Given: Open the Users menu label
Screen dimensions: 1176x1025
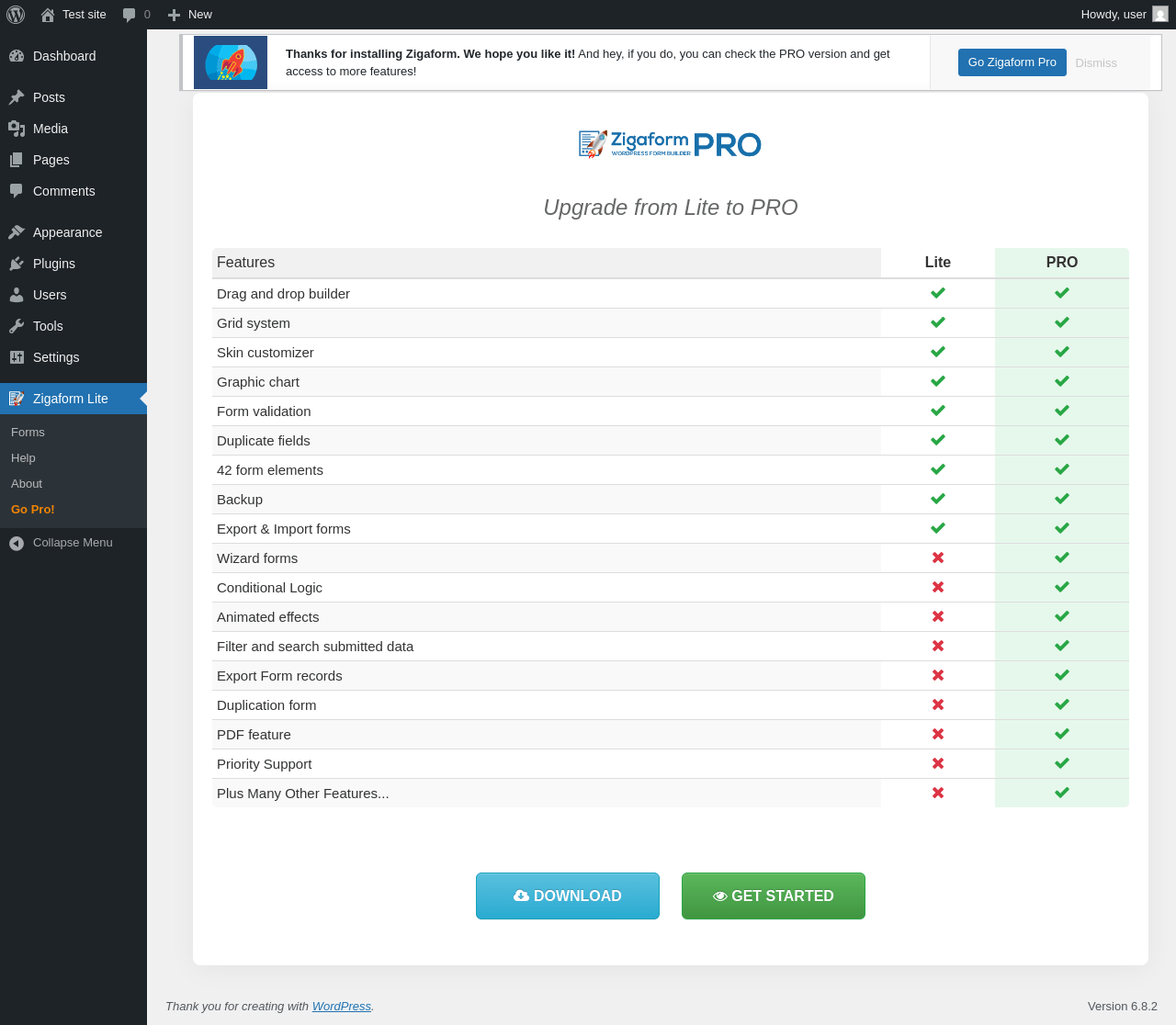Looking at the screenshot, I should 50,295.
